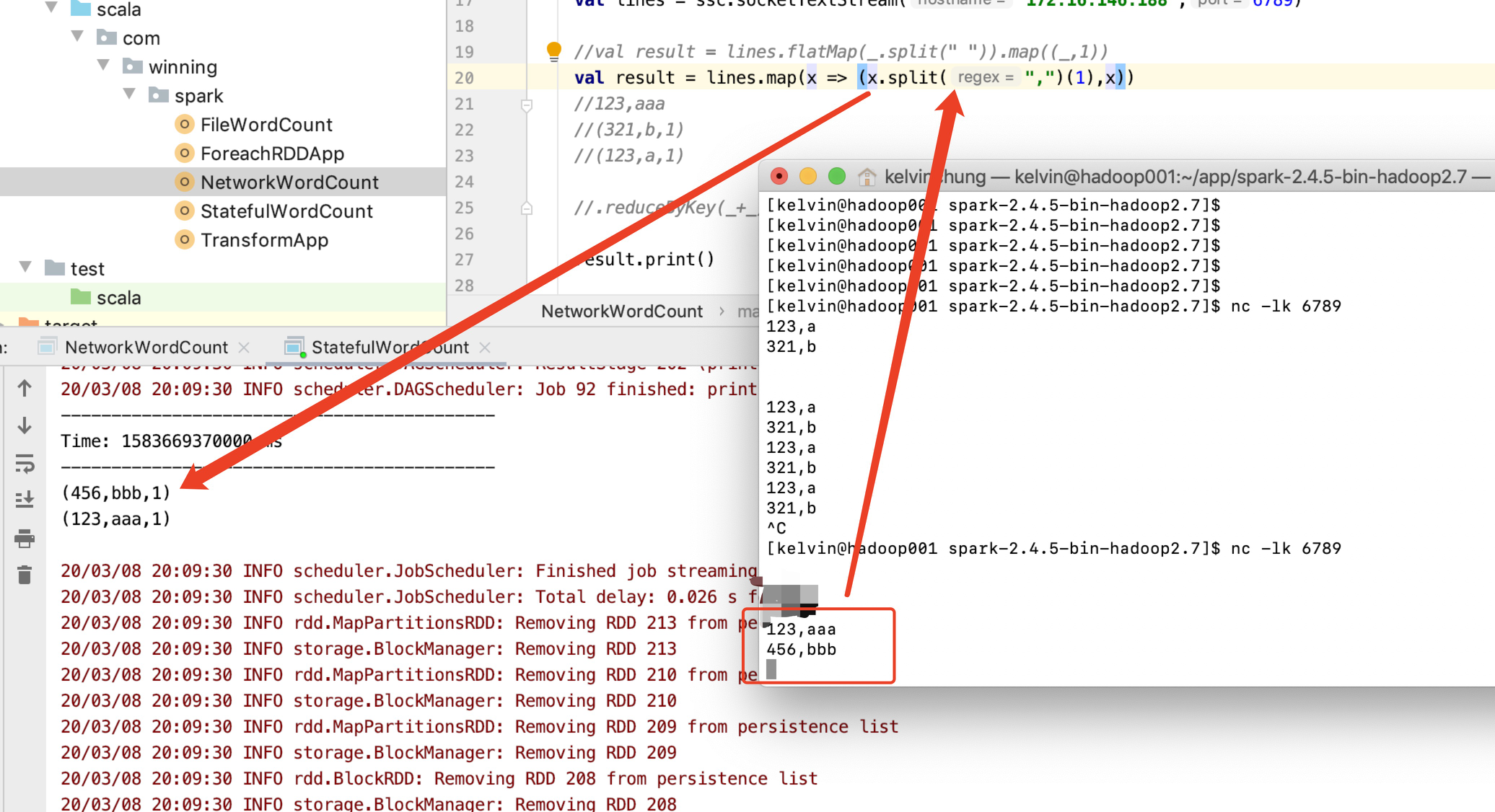Click the TransformApp object icon
The image size is (1495, 812).
tap(185, 240)
